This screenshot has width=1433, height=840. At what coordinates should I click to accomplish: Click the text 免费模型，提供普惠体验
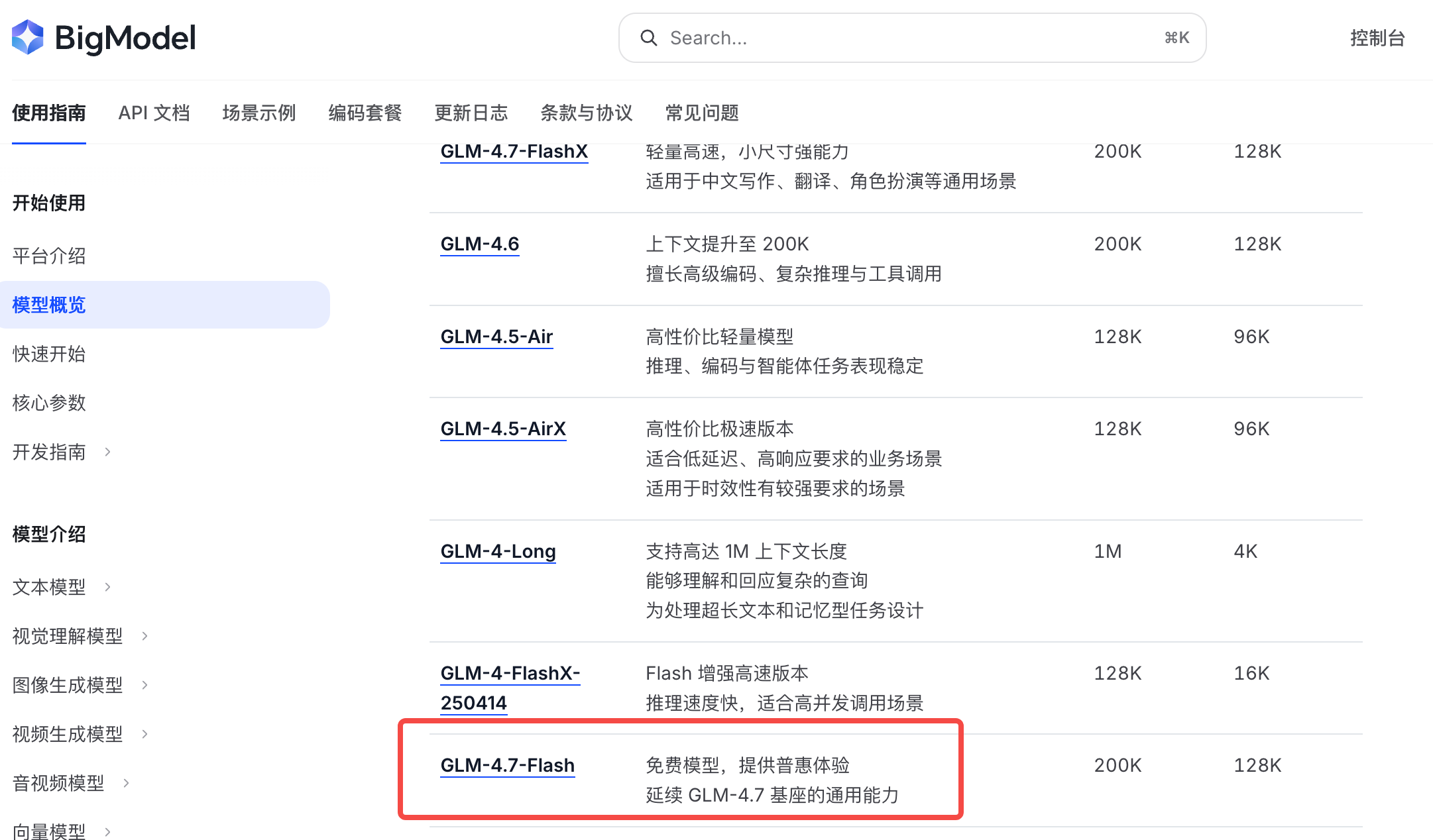748,765
